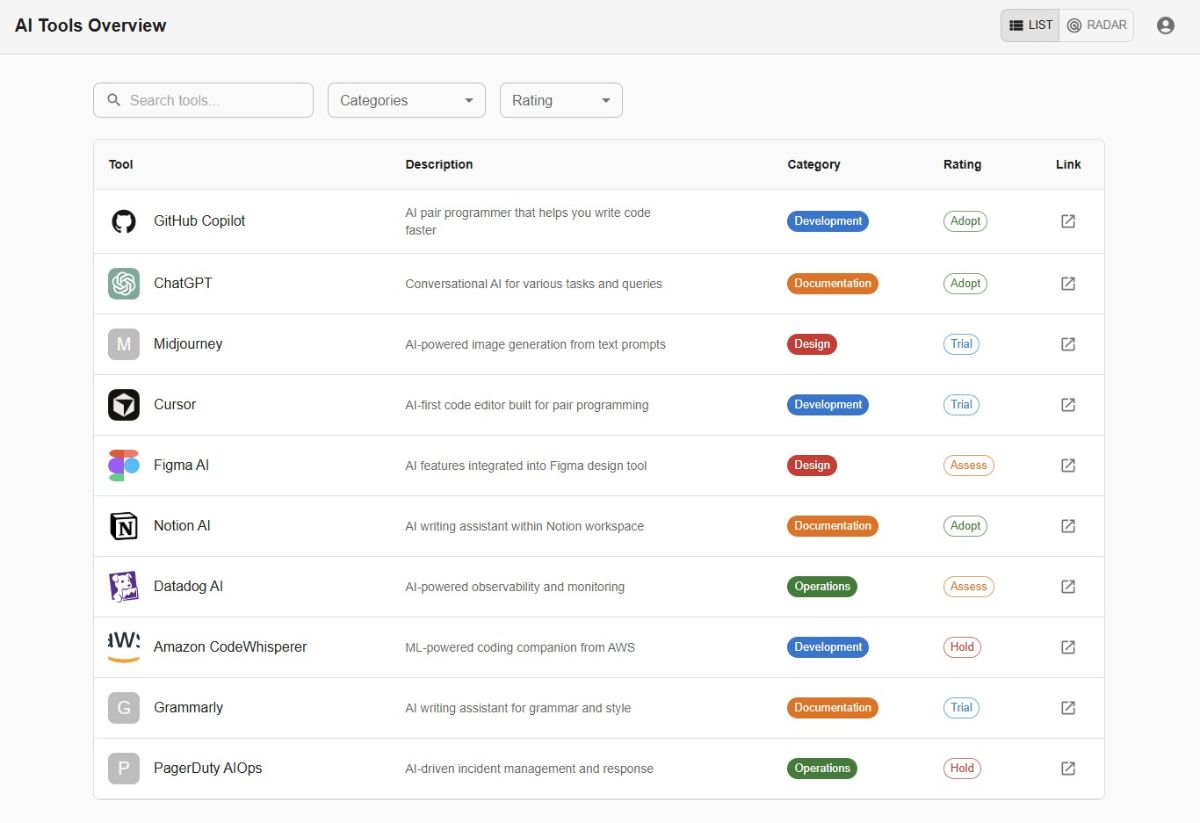
Task: Switch to the RADAR view toggle
Action: [1097, 26]
